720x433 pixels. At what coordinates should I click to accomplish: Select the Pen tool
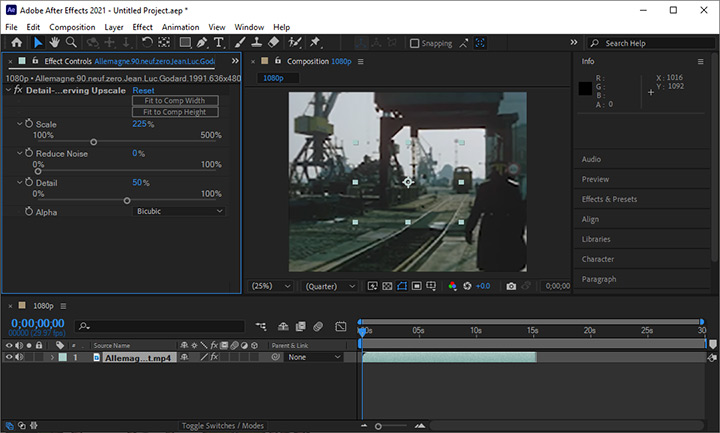click(x=202, y=43)
